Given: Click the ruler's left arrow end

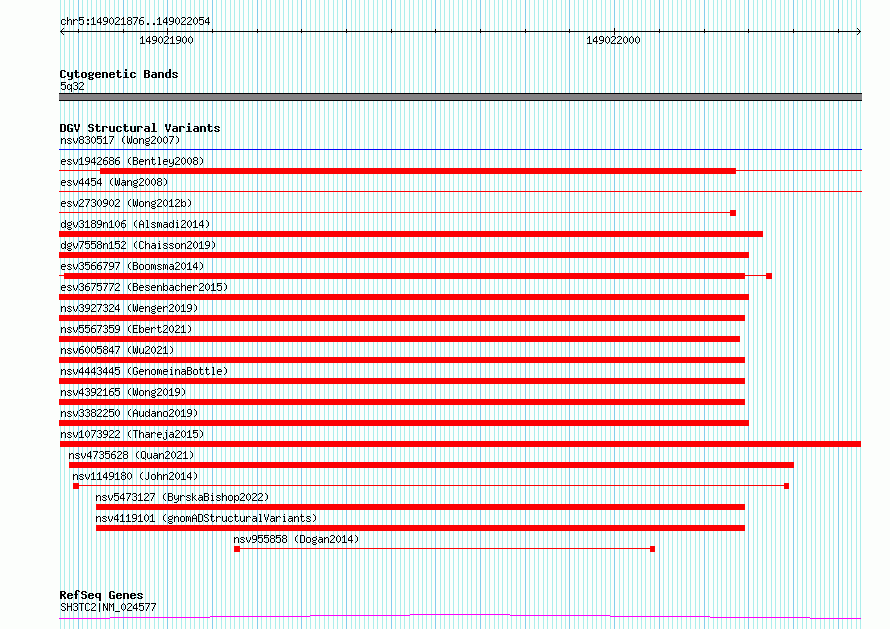Looking at the screenshot, I should [x=62, y=31].
